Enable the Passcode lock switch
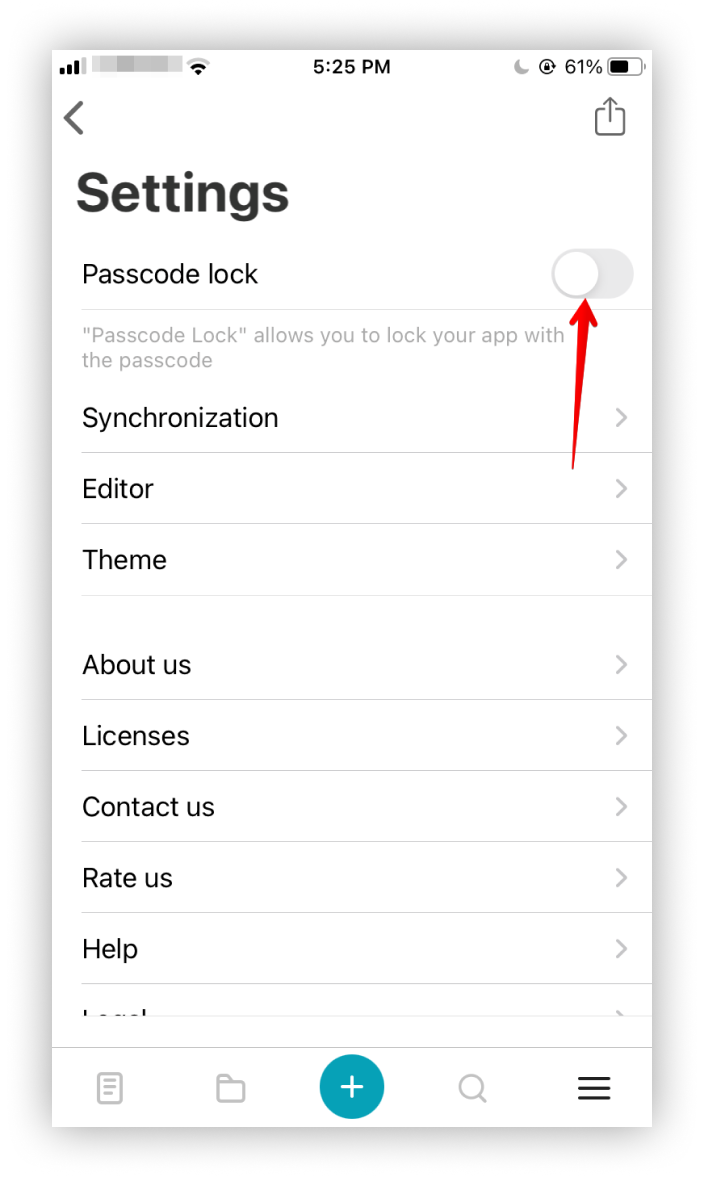Image resolution: width=704 pixels, height=1177 pixels. pos(592,274)
